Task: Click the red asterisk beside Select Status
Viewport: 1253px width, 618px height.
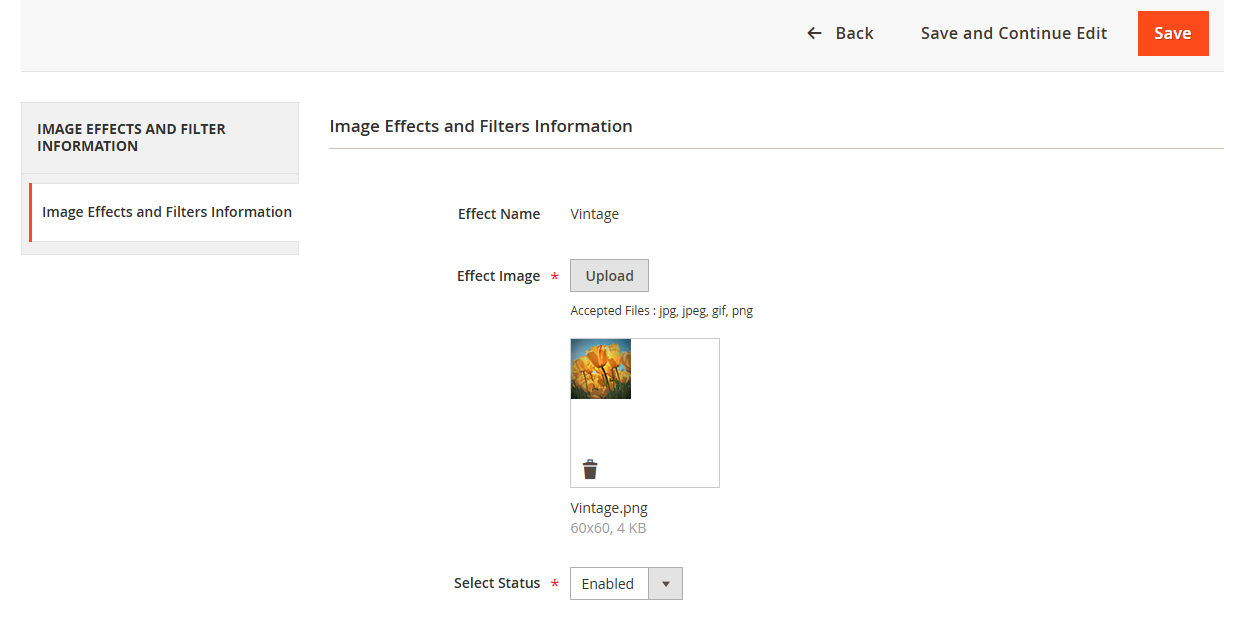Action: (554, 584)
